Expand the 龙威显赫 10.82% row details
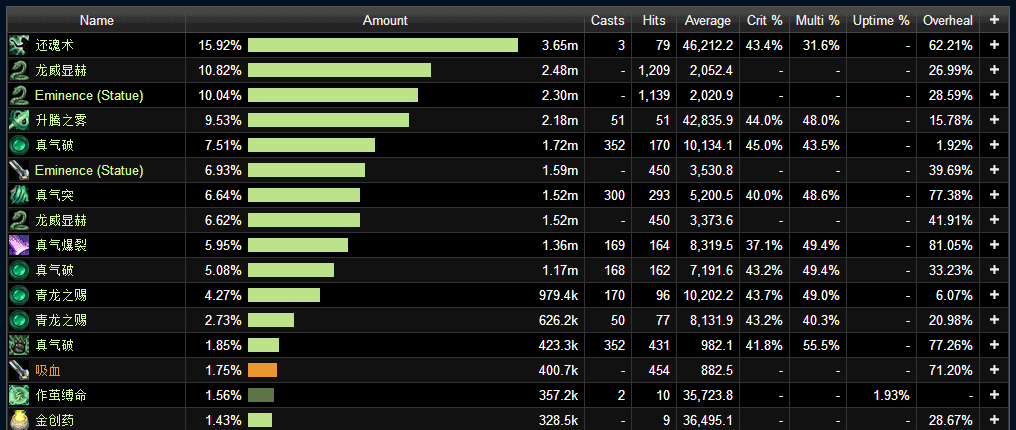This screenshot has width=1016, height=430. click(x=995, y=71)
